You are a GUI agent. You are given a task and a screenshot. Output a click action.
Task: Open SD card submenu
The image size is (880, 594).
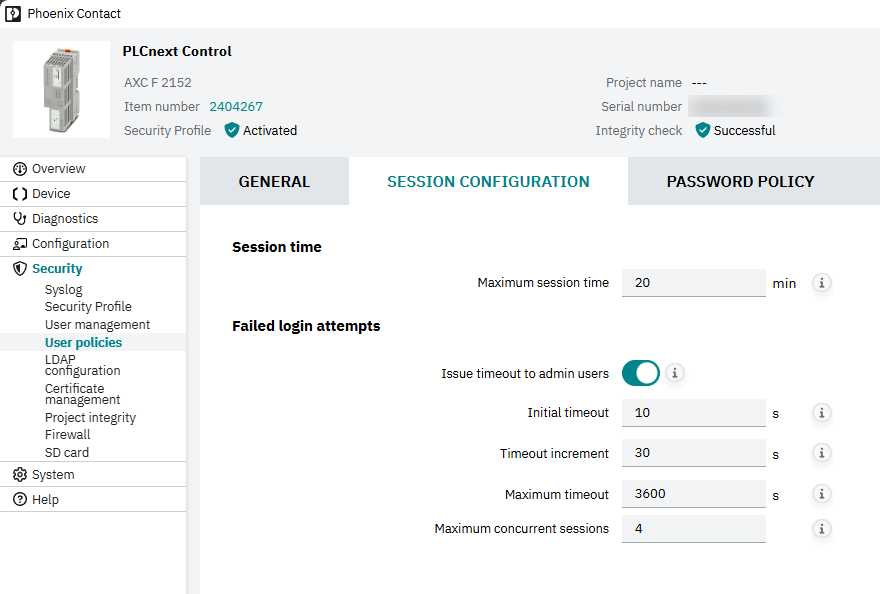coord(67,453)
